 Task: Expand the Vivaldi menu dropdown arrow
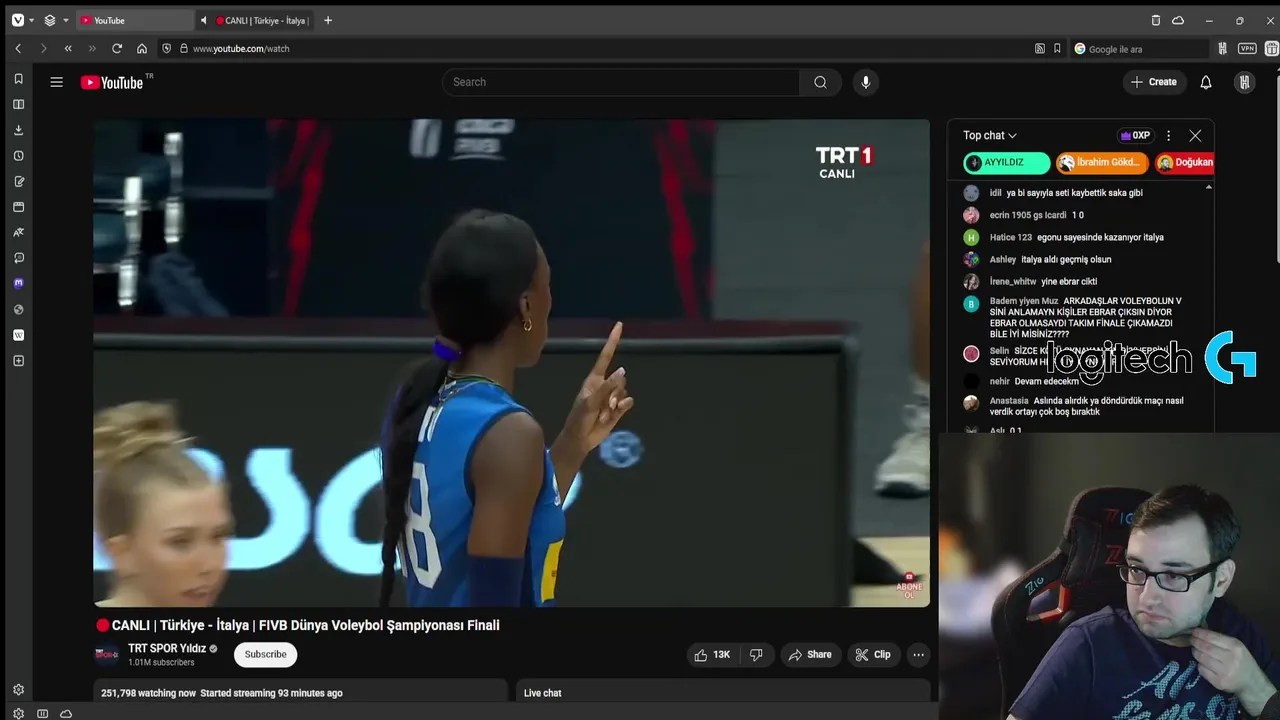coord(32,20)
